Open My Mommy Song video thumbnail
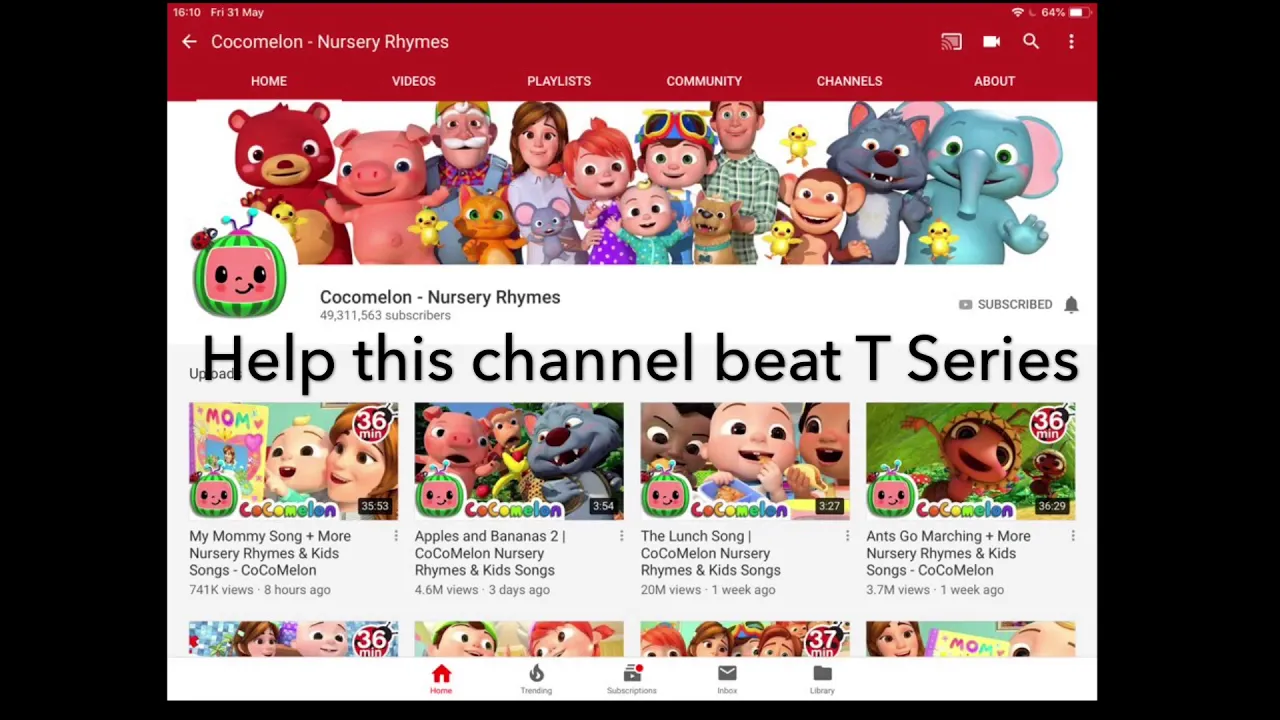 coord(293,461)
